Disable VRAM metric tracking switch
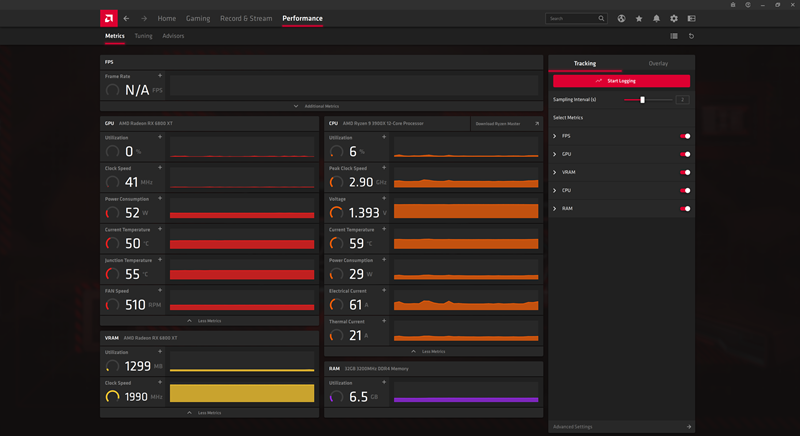The width and height of the screenshot is (800, 436). tap(685, 172)
